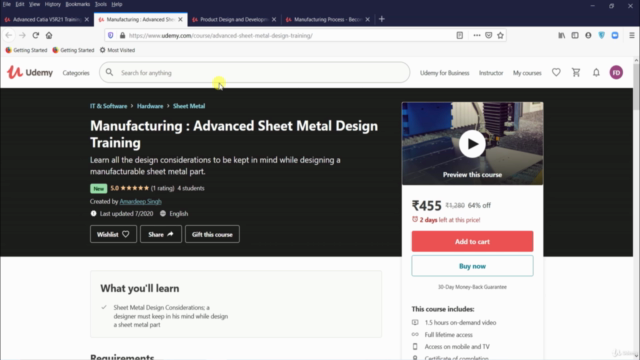Click the tracking protection shield icon
This screenshot has width=640, height=360.
tap(111, 36)
